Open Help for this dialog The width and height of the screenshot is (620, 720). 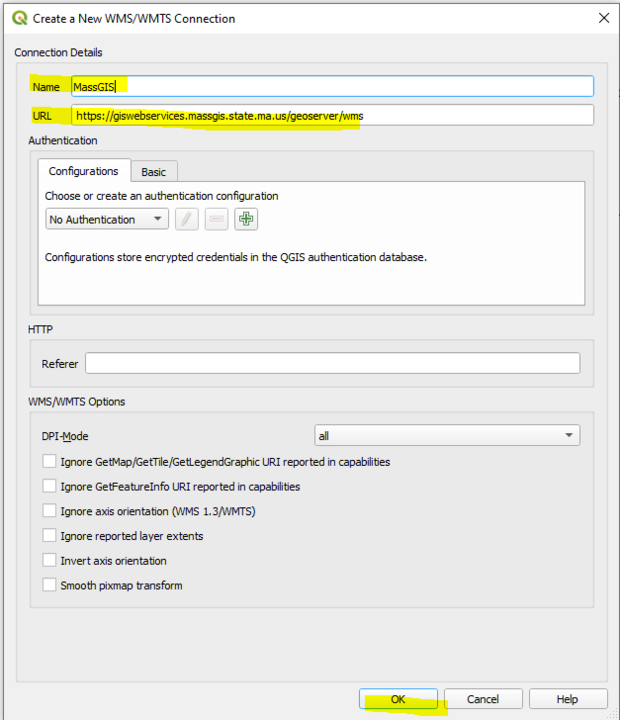click(568, 699)
